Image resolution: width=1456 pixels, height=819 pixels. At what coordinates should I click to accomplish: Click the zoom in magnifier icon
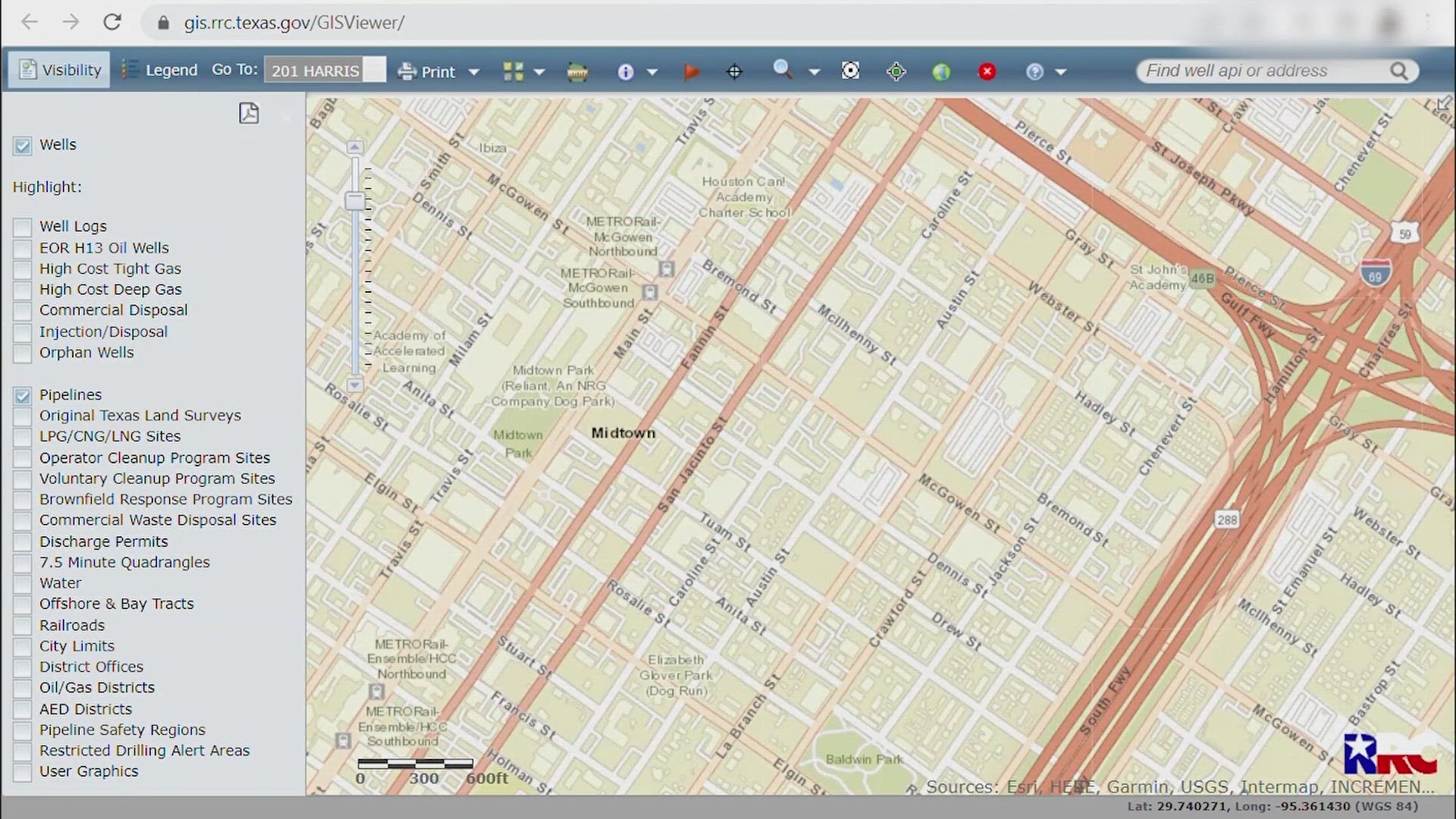coord(782,68)
